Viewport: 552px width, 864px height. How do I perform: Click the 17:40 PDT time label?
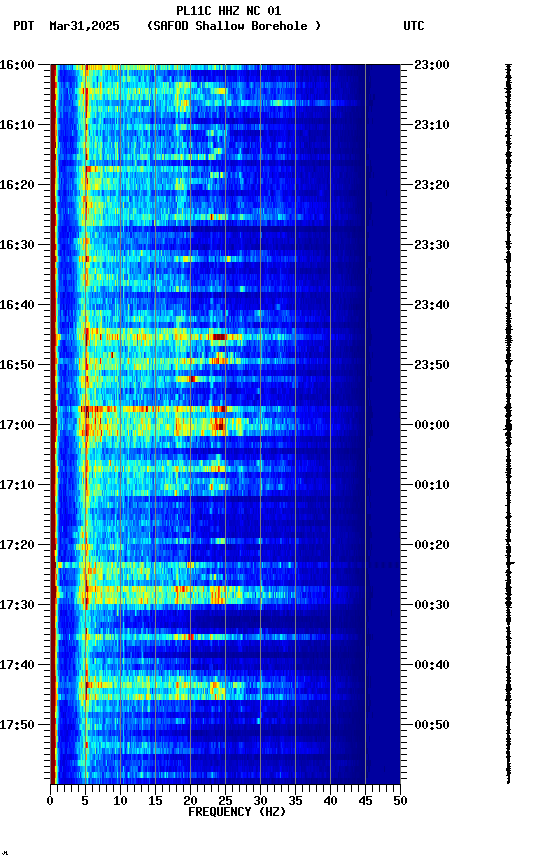(17, 665)
